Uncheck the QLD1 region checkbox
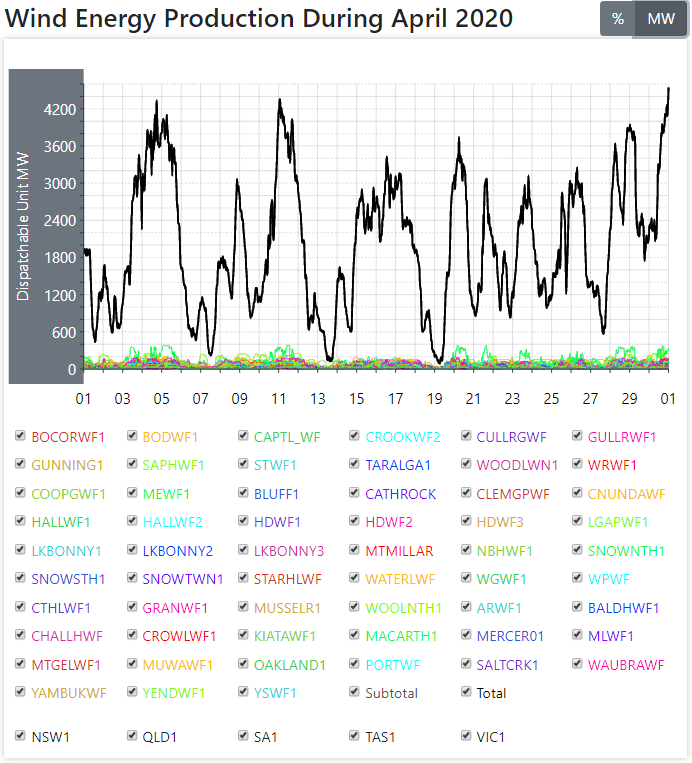The width and height of the screenshot is (692, 763). (x=133, y=736)
